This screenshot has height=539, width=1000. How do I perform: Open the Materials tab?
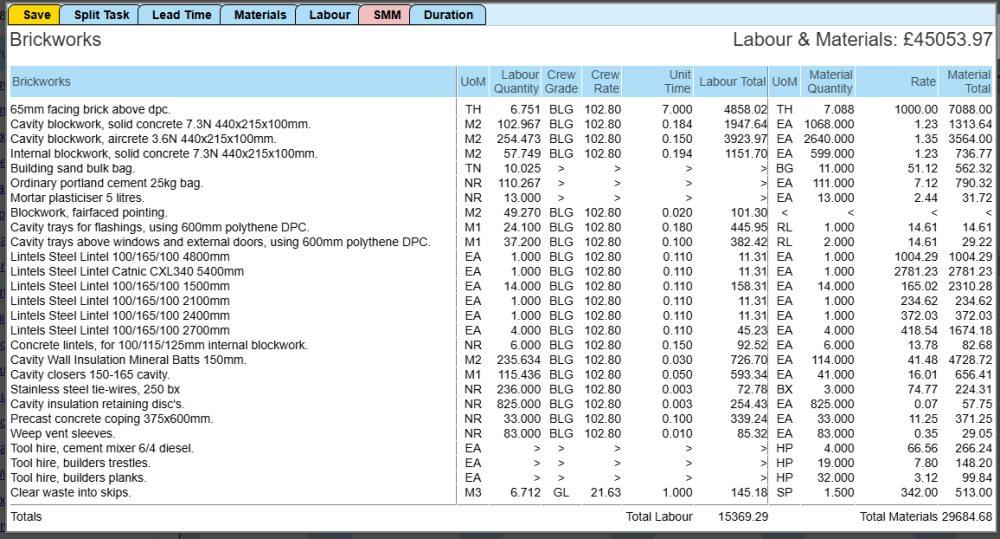click(259, 15)
